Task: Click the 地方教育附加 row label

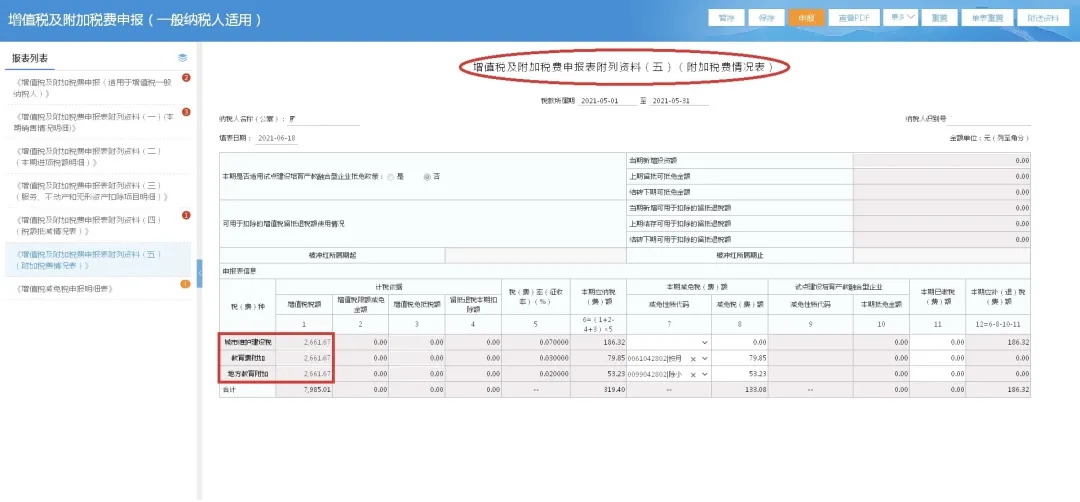Action: tap(248, 375)
